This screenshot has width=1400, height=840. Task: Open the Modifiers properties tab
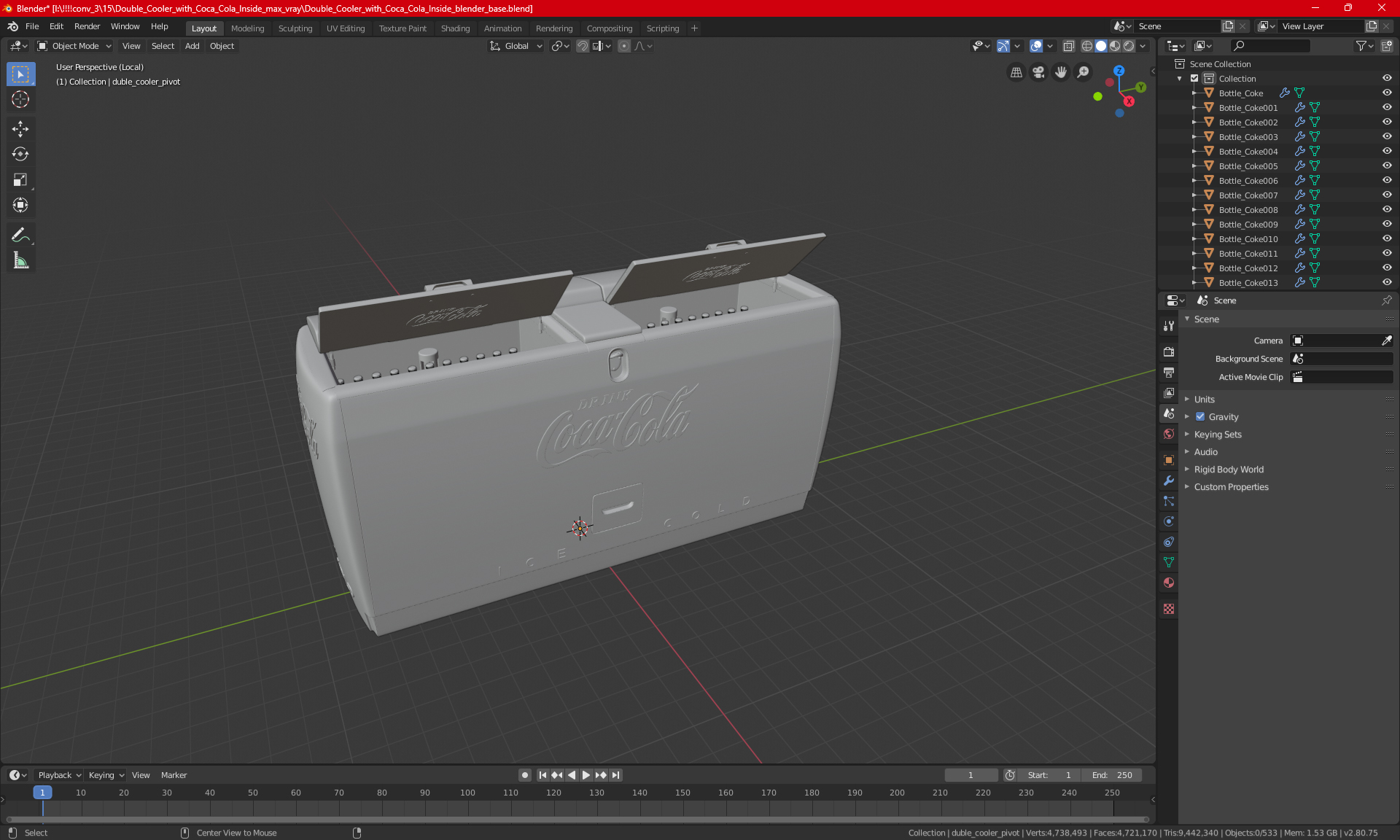(1169, 481)
